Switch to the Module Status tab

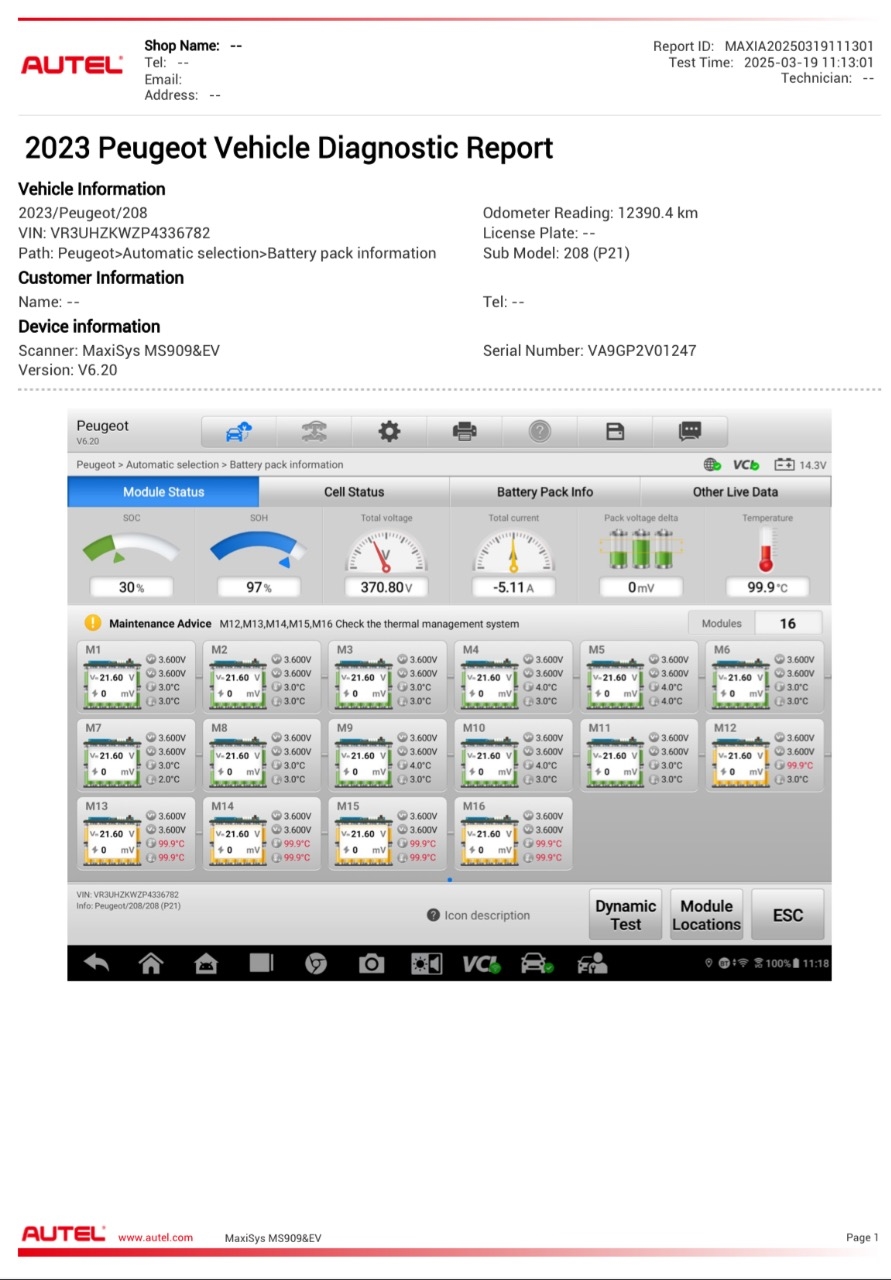(x=163, y=491)
